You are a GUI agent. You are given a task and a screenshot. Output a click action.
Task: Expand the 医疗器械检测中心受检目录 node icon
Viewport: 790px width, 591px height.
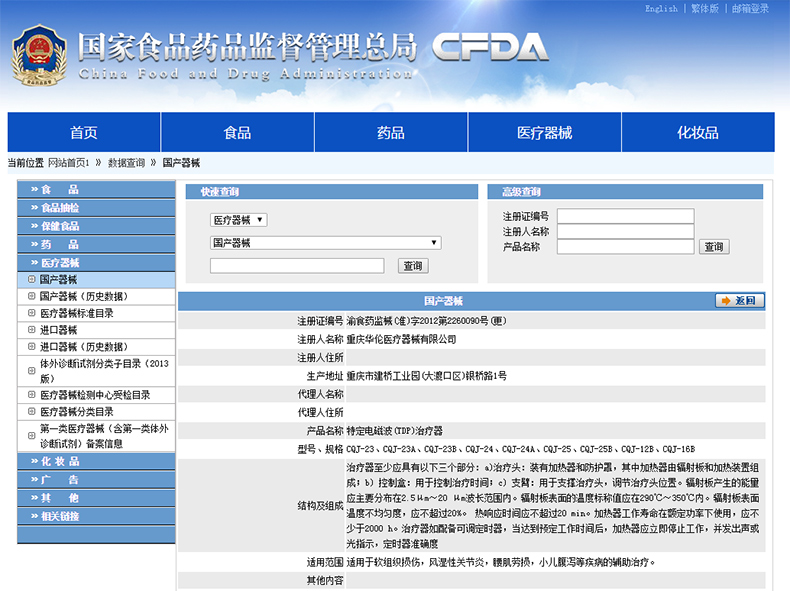tap(32, 395)
